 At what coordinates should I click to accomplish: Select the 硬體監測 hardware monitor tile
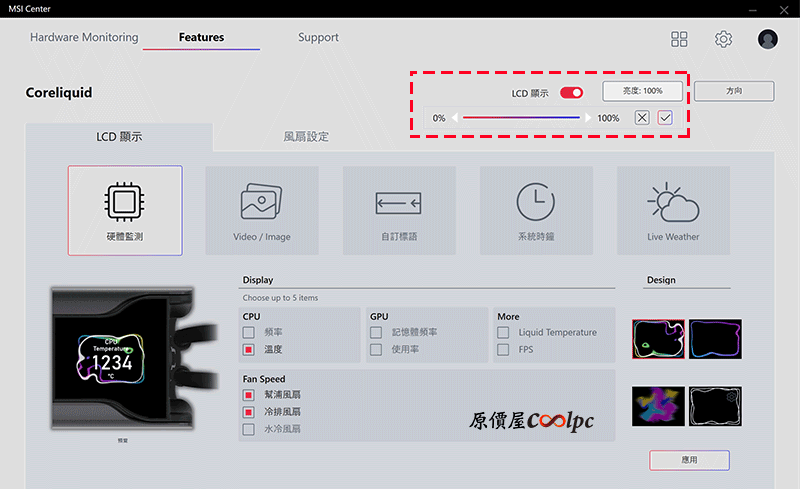tap(125, 210)
